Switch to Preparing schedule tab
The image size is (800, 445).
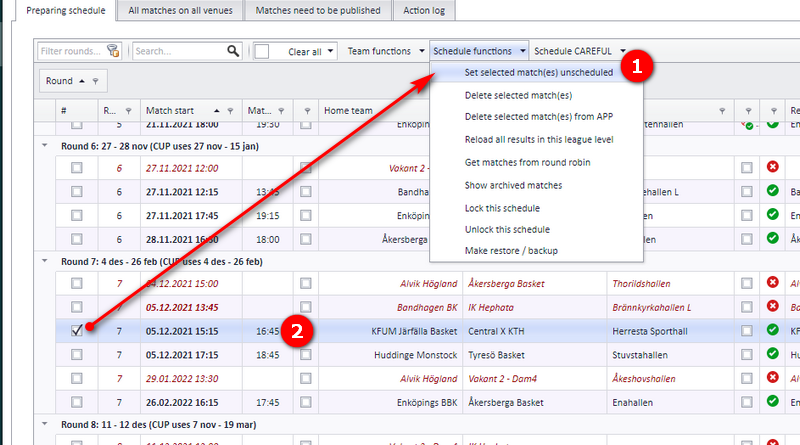click(66, 10)
